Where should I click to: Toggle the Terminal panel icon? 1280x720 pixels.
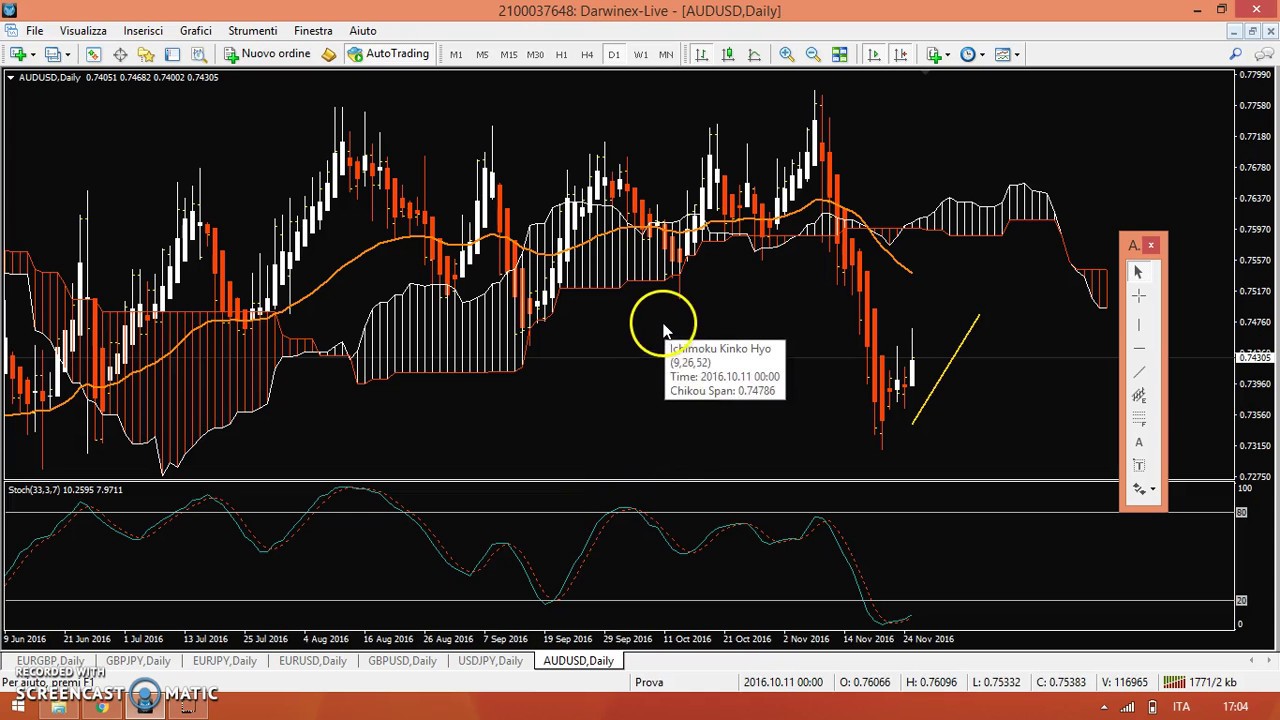pos(172,54)
